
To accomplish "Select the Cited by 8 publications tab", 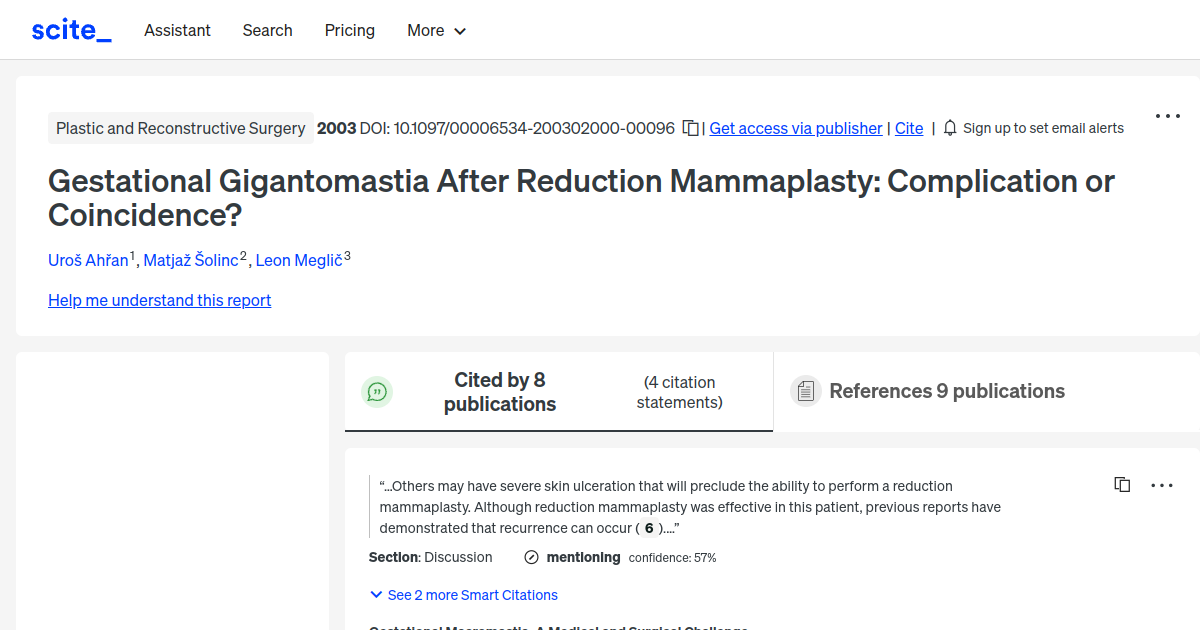I will pos(500,391).
